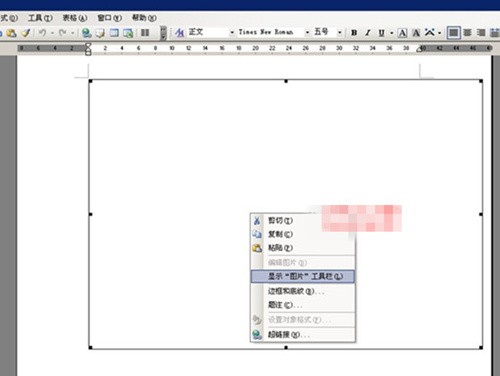Screen dimensions: 500x376
Task: Click the Undo arrow icon
Action: (42, 33)
